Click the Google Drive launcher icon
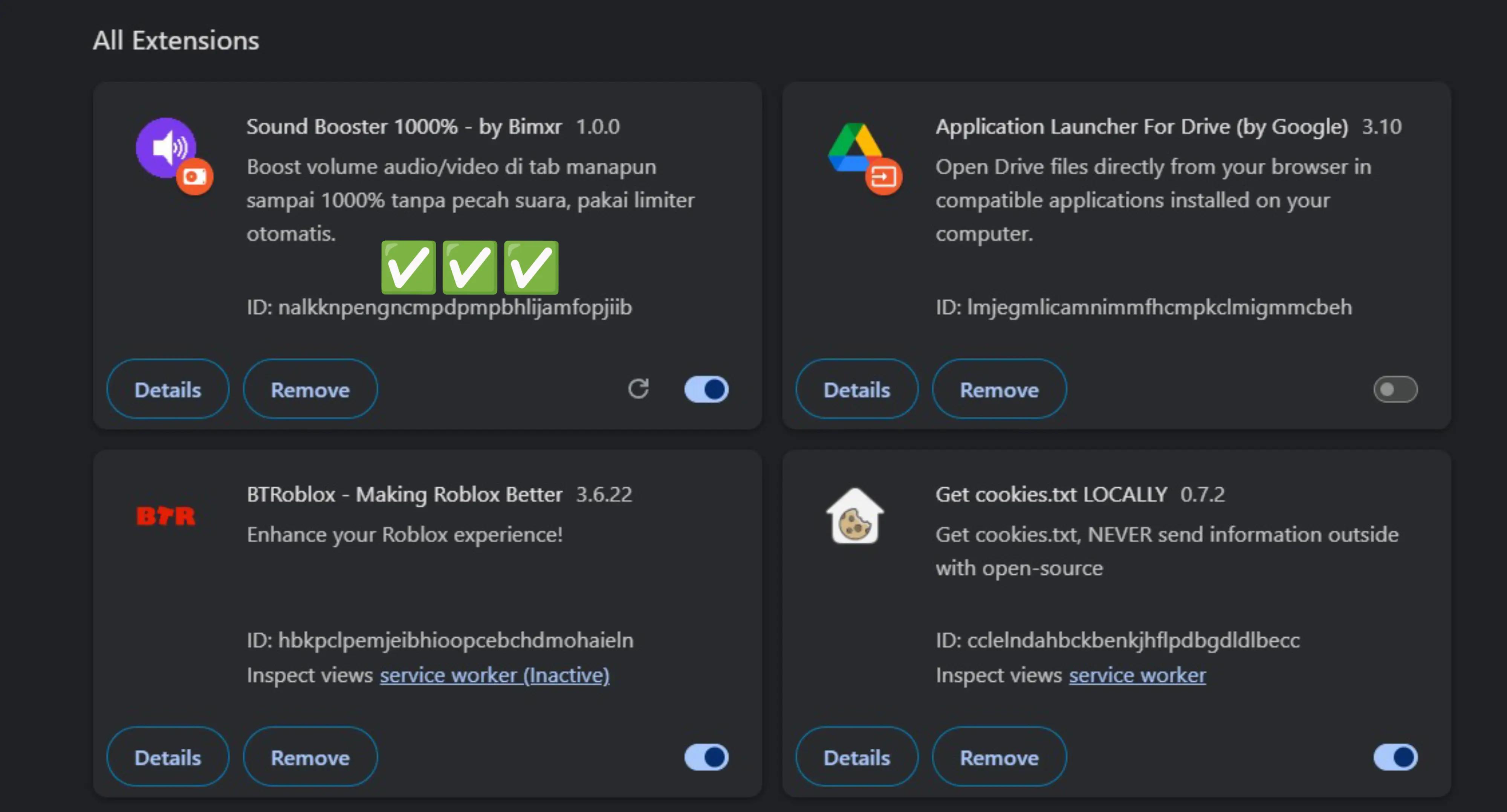Image resolution: width=1507 pixels, height=812 pixels. point(855,147)
